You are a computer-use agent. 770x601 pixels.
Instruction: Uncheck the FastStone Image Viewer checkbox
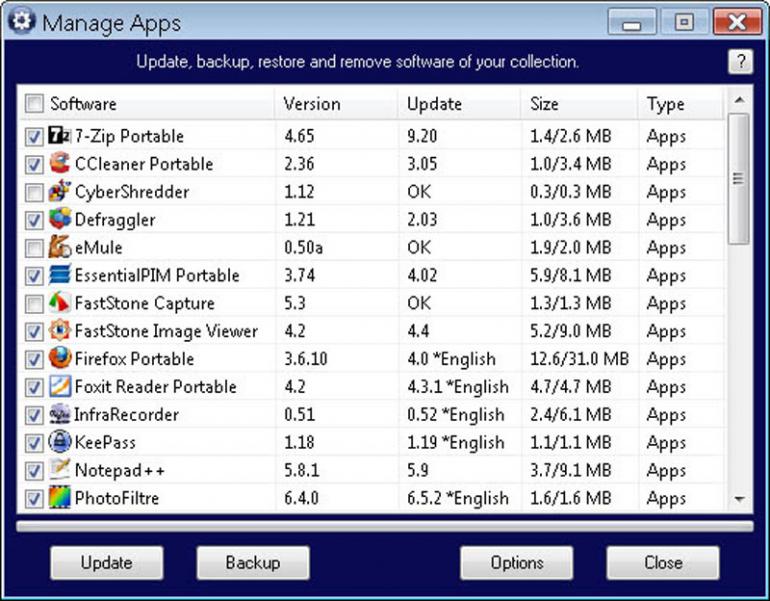34,332
